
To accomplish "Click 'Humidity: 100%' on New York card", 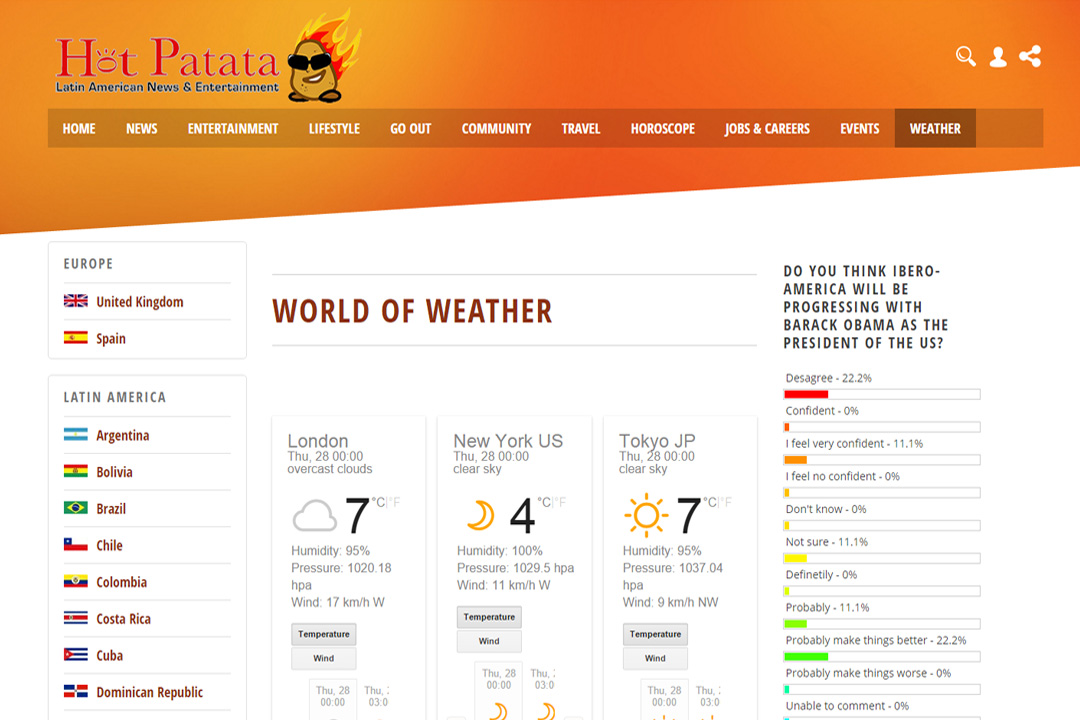I will coord(500,551).
